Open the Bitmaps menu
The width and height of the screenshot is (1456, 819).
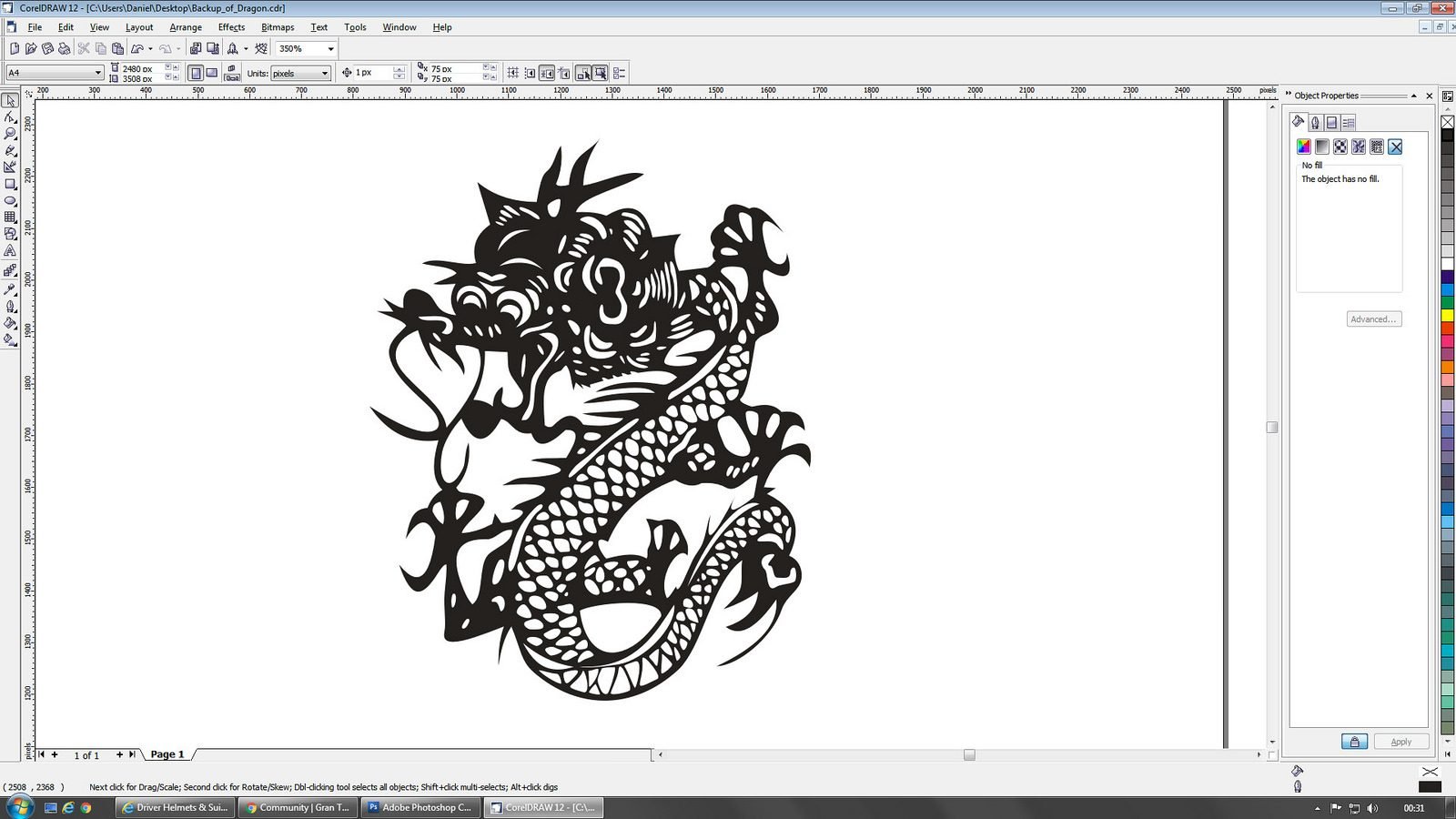tap(278, 27)
